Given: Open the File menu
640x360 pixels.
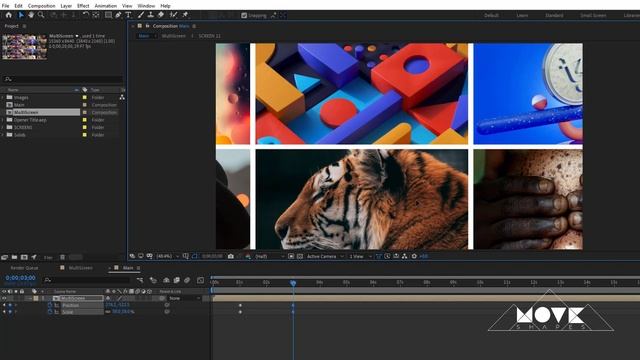Looking at the screenshot, I should tap(5, 6).
